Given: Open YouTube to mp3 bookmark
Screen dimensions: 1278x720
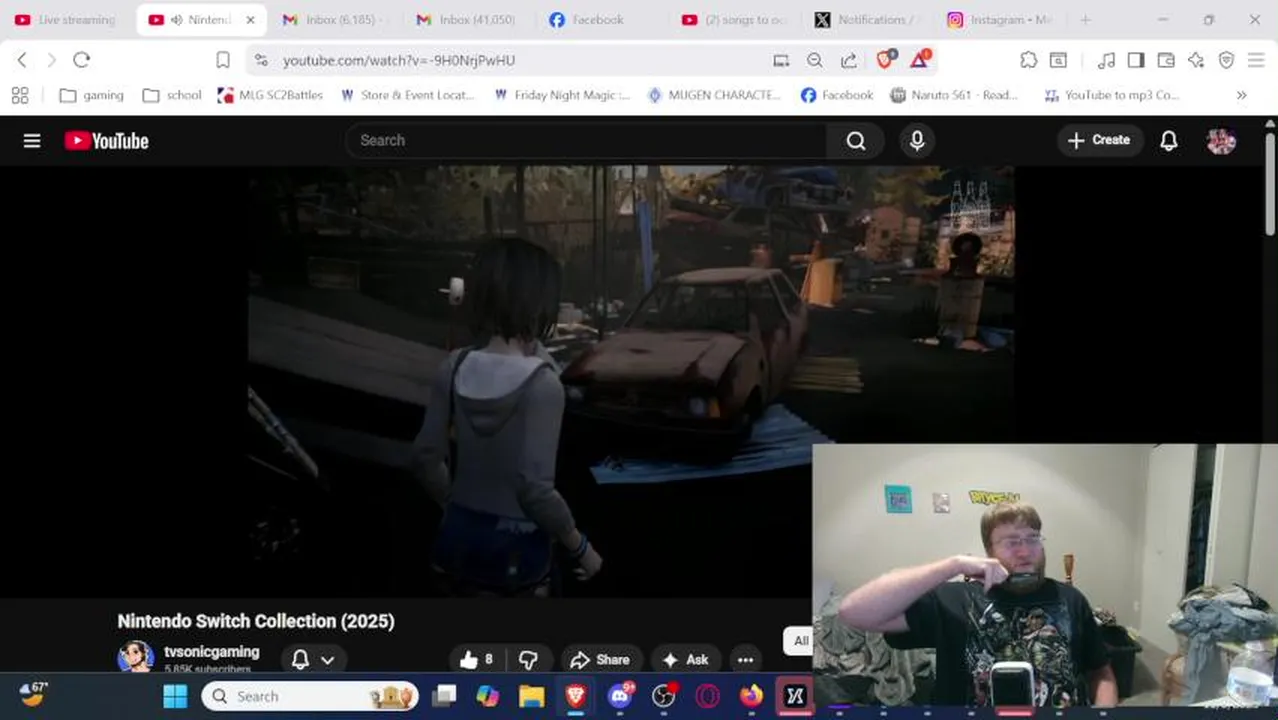Looking at the screenshot, I should coord(1111,95).
